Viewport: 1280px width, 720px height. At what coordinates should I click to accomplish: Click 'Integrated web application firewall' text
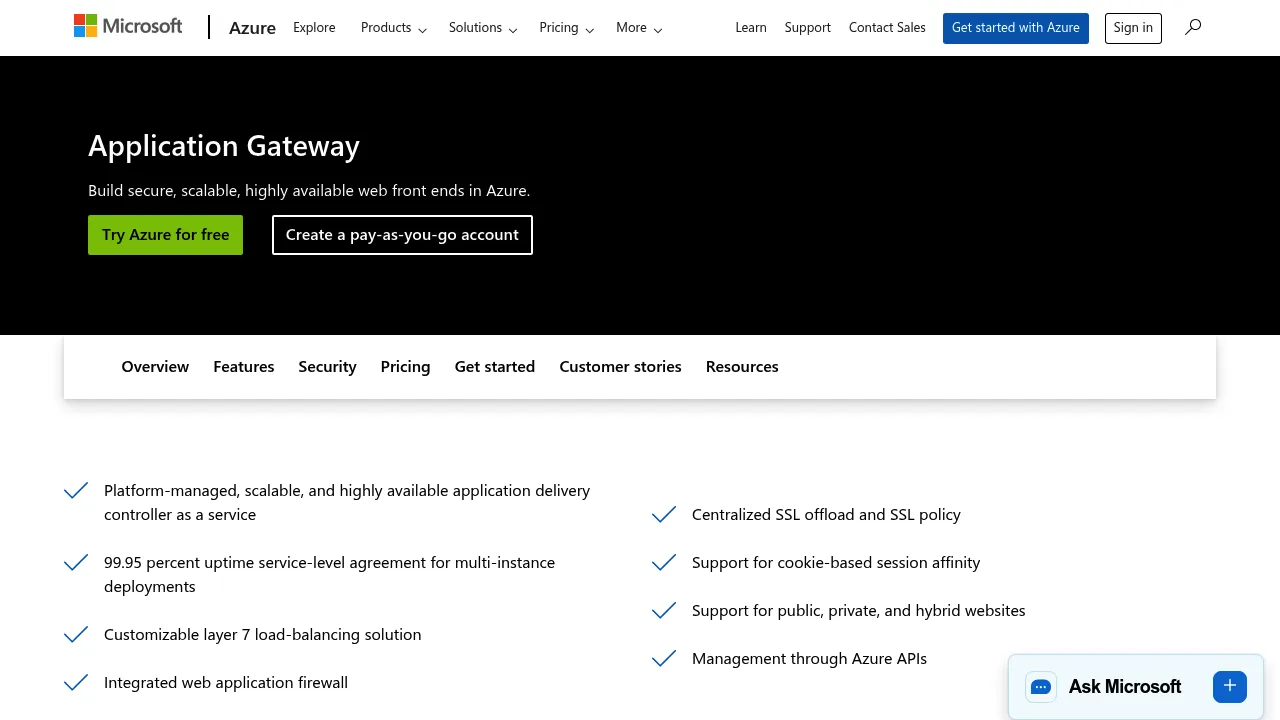pos(226,683)
